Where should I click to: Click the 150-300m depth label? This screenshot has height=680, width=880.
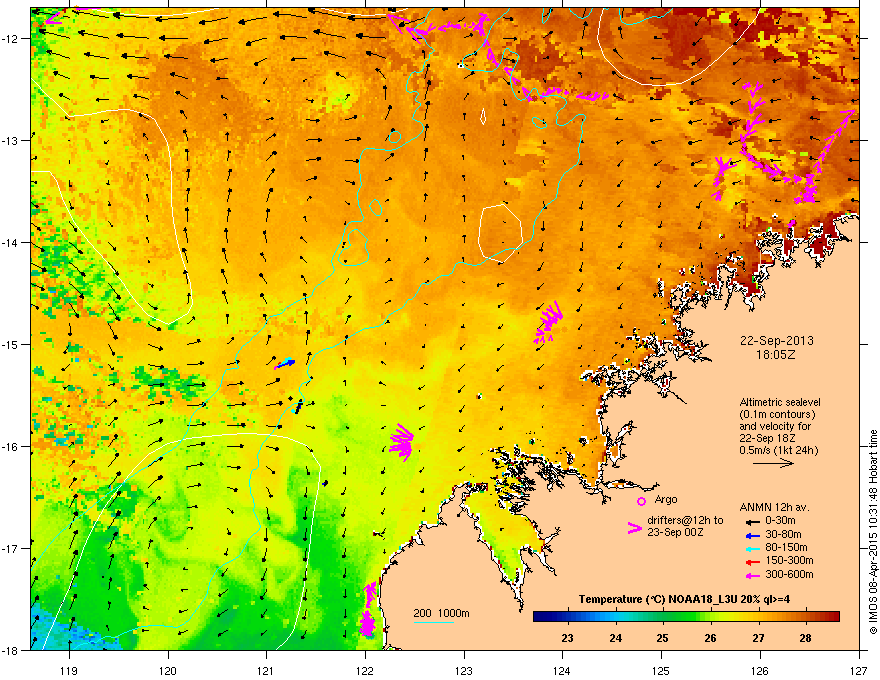[x=789, y=560]
